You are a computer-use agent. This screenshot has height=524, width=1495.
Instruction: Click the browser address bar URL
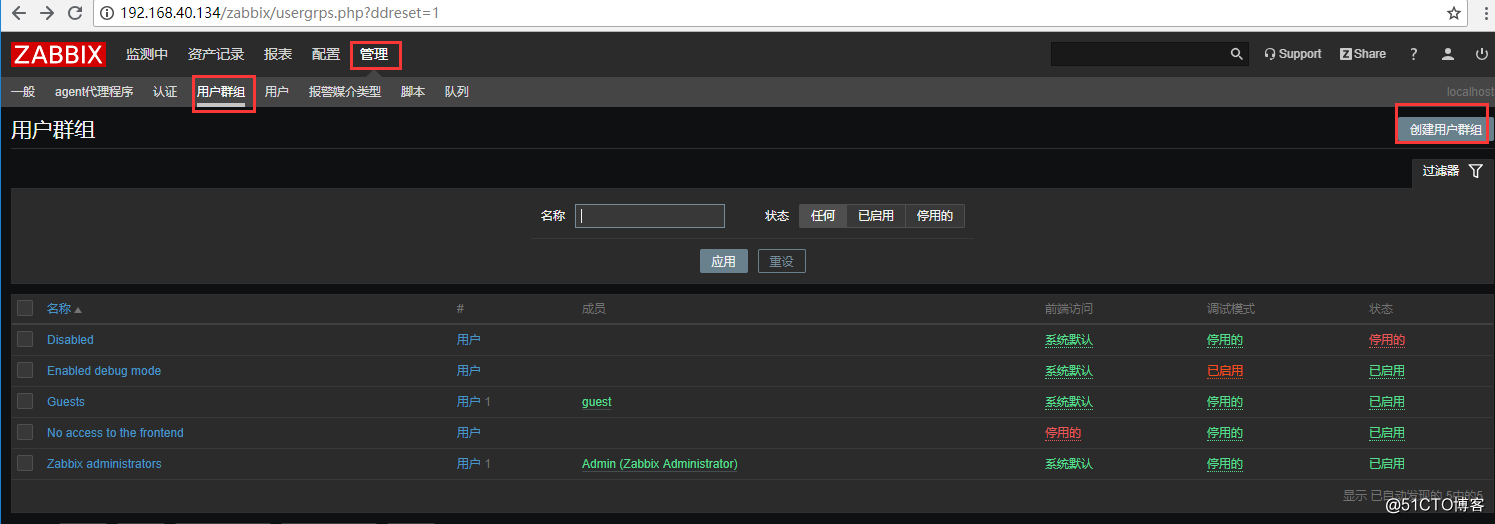279,14
